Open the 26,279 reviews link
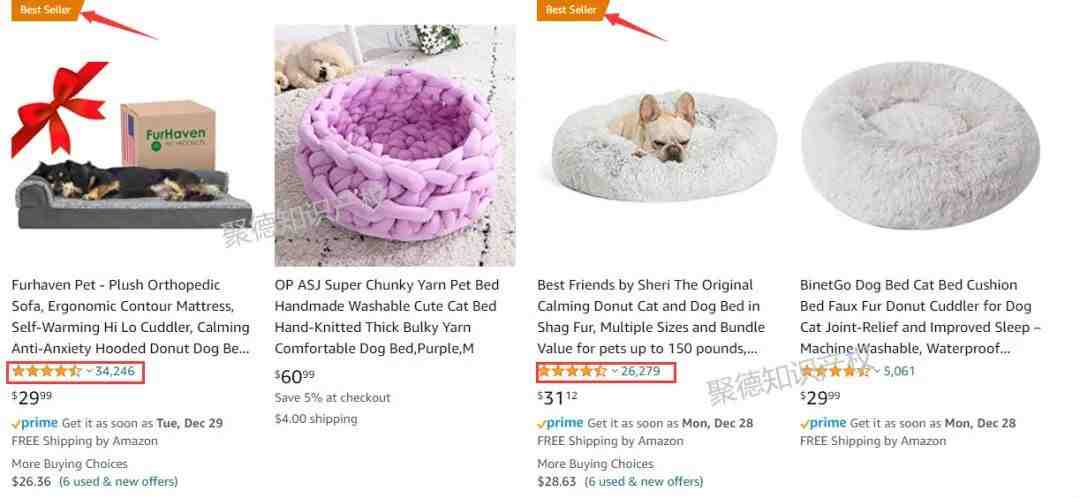The width and height of the screenshot is (1080, 498). (x=641, y=371)
